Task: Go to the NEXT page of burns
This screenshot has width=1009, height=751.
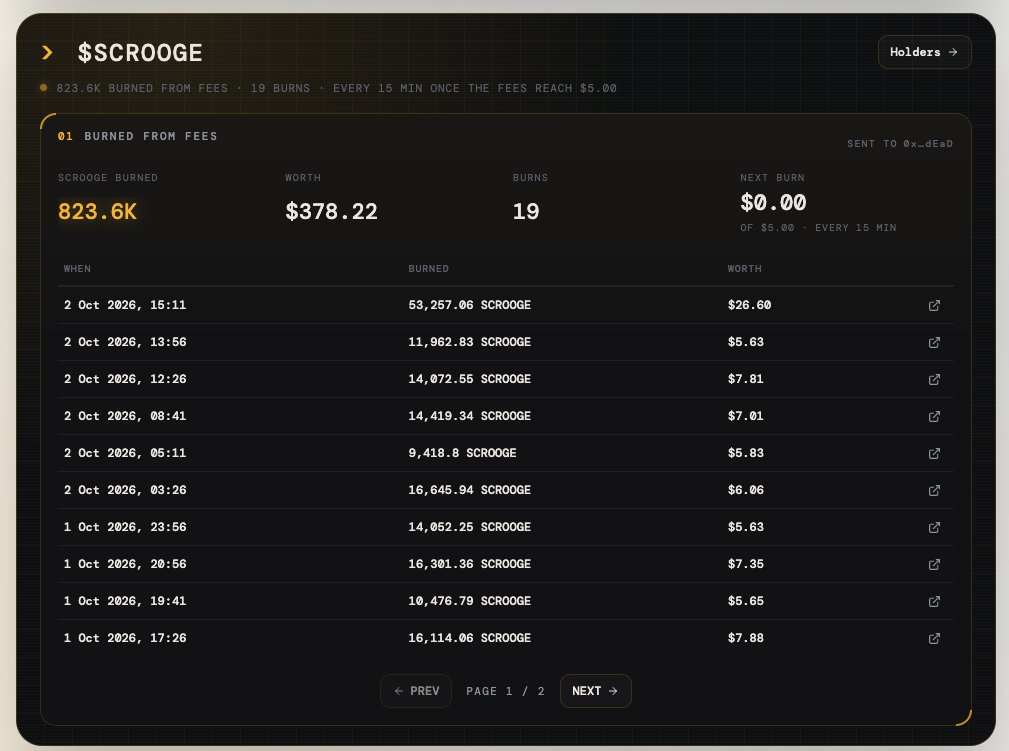Action: tap(595, 691)
